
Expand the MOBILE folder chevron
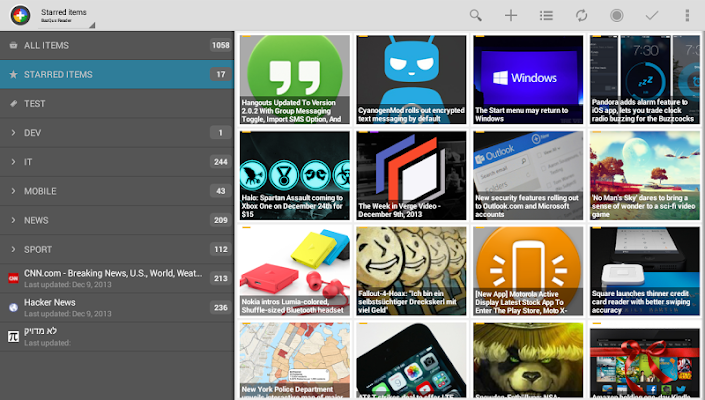[13, 191]
